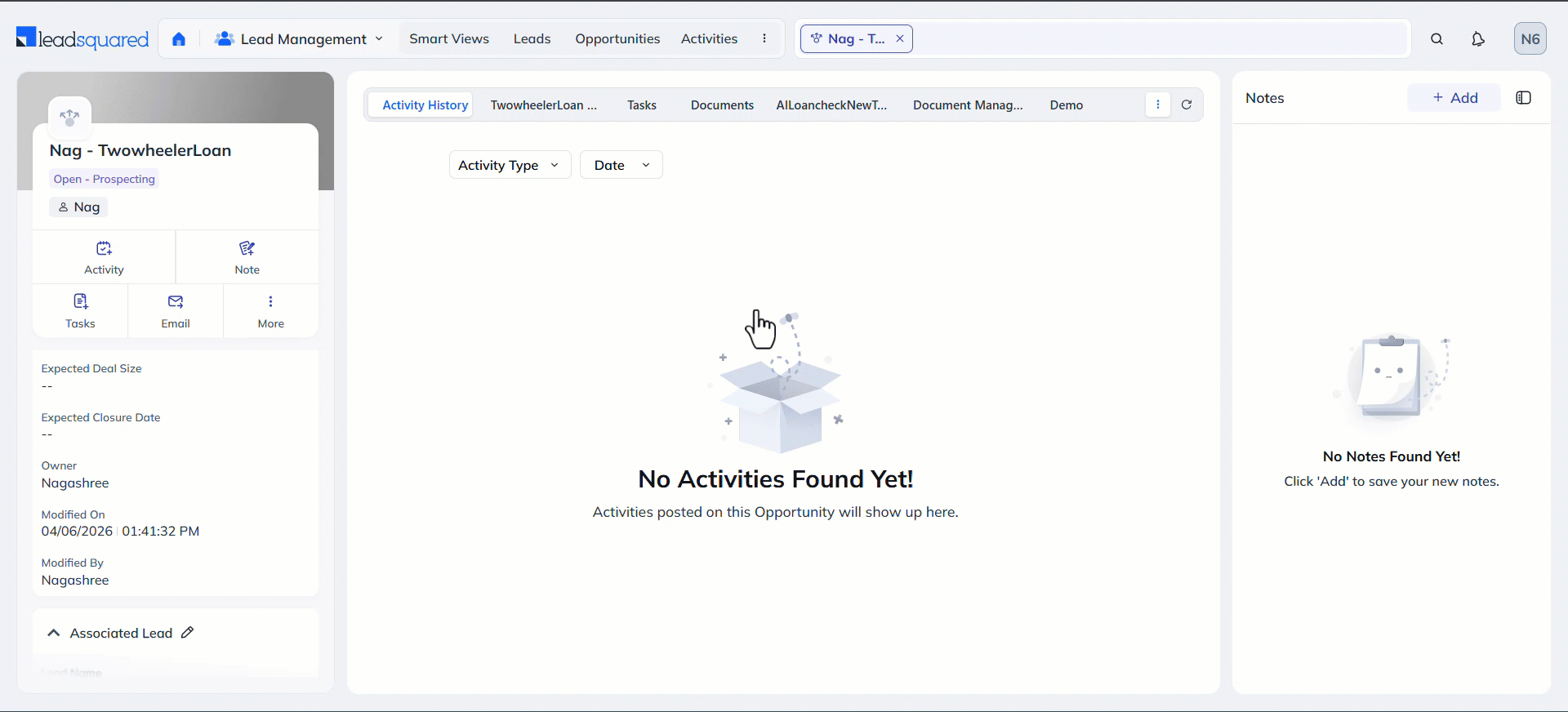Toggle the Notes side panel layout
The width and height of the screenshot is (1568, 712).
click(1523, 98)
